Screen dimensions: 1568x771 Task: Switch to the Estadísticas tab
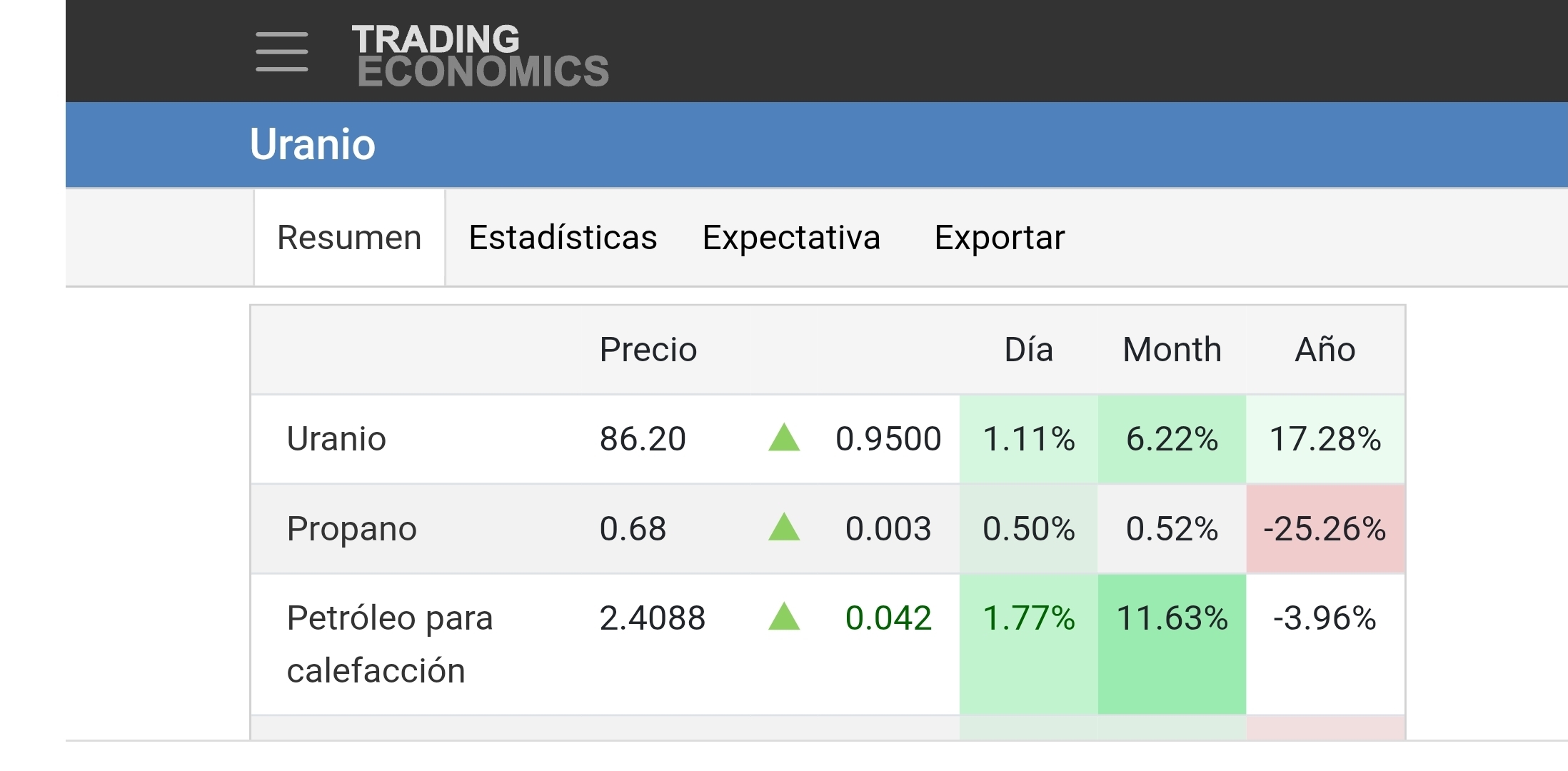point(563,238)
